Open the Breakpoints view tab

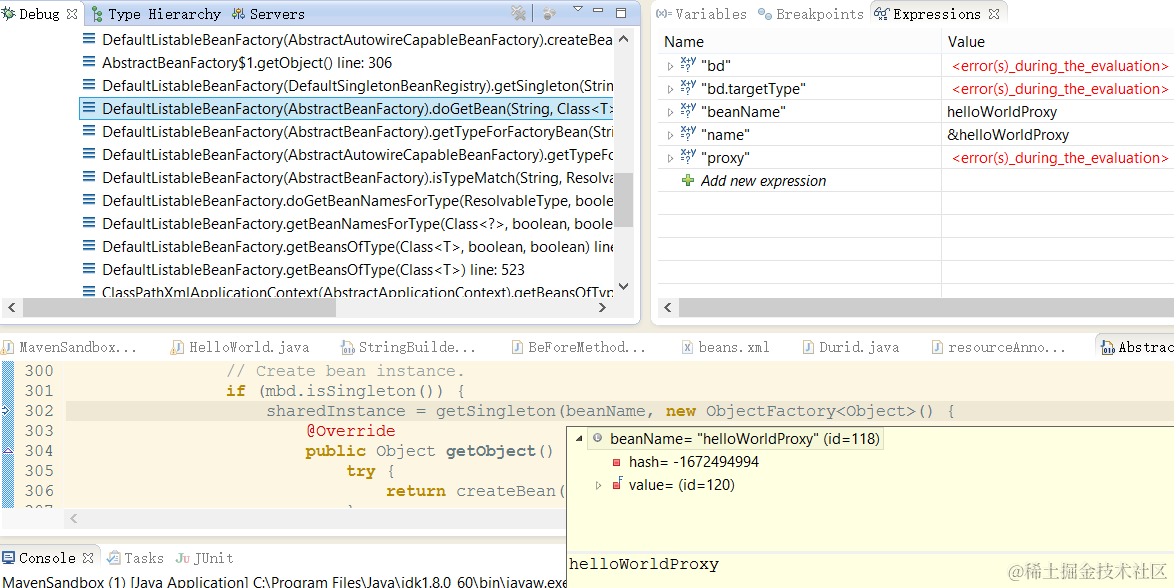(x=811, y=13)
